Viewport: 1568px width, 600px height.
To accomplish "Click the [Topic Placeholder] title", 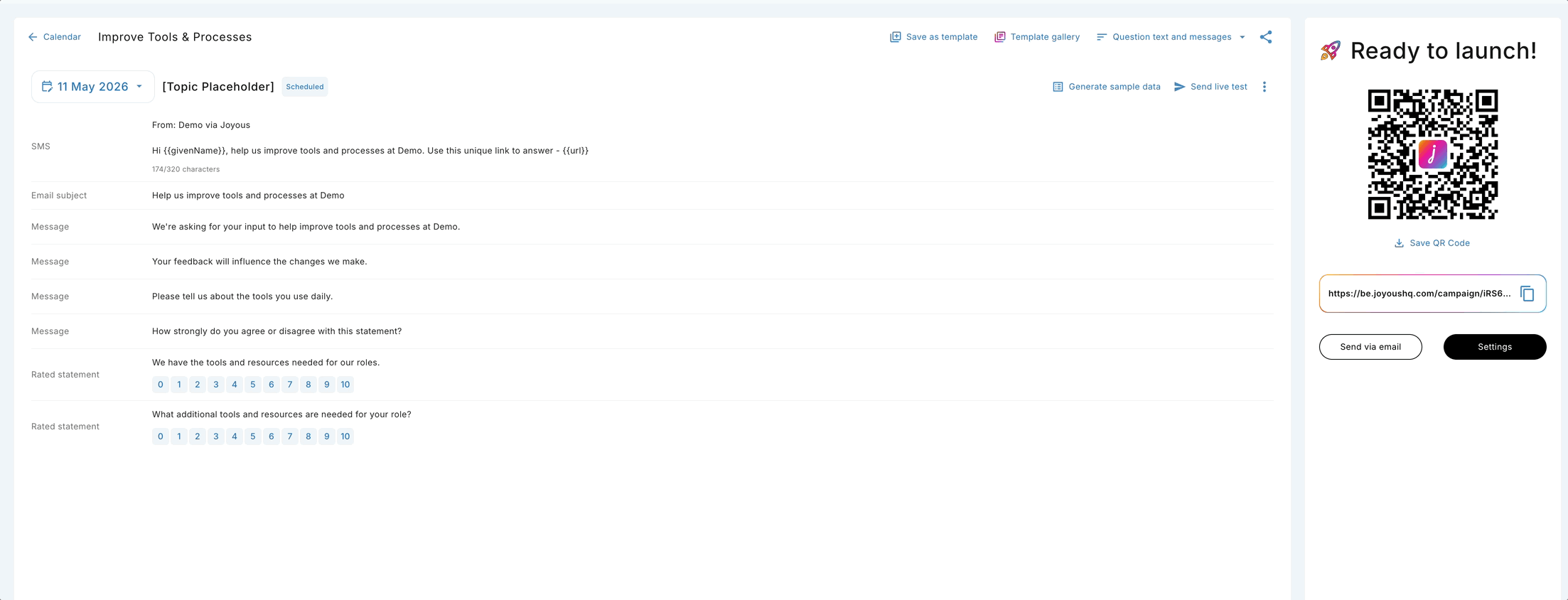I will point(218,87).
